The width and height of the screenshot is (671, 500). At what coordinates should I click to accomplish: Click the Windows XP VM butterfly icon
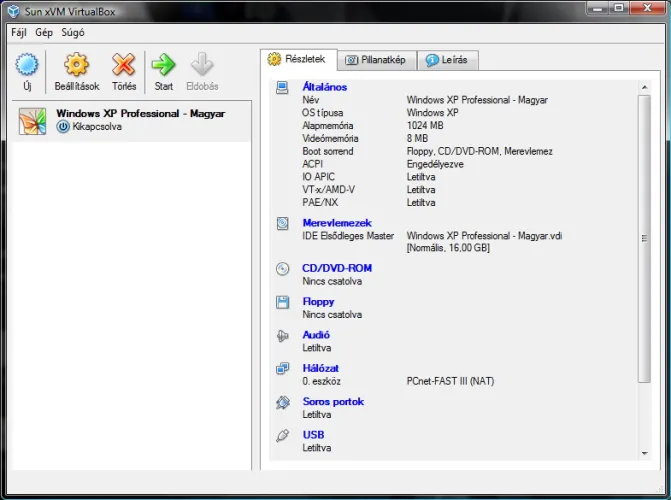tap(32, 121)
